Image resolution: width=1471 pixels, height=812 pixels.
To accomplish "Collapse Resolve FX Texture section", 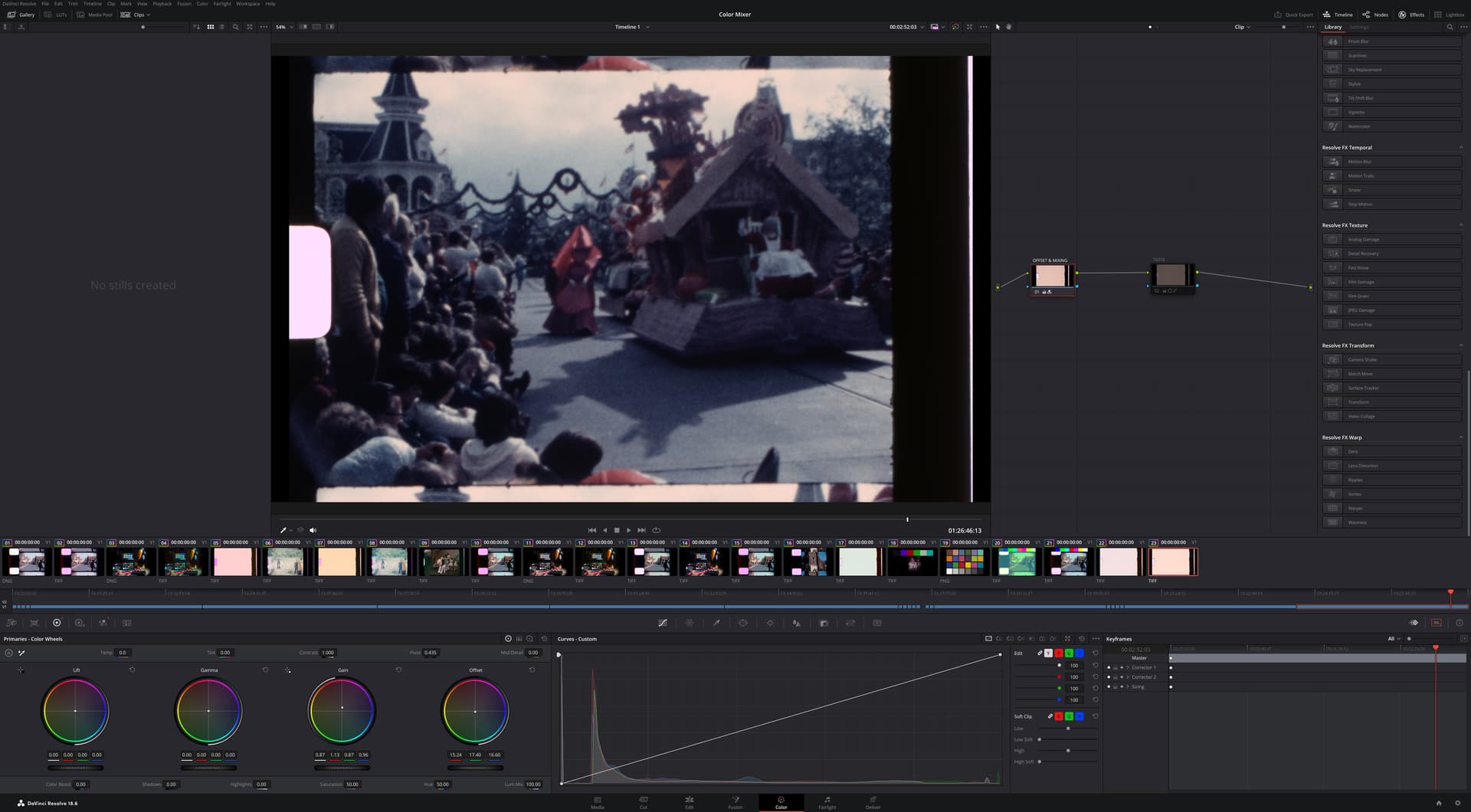I will (1460, 225).
